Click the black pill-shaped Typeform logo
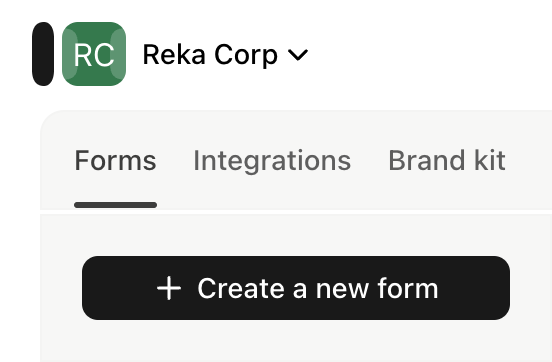This screenshot has height=362, width=552. [x=43, y=54]
